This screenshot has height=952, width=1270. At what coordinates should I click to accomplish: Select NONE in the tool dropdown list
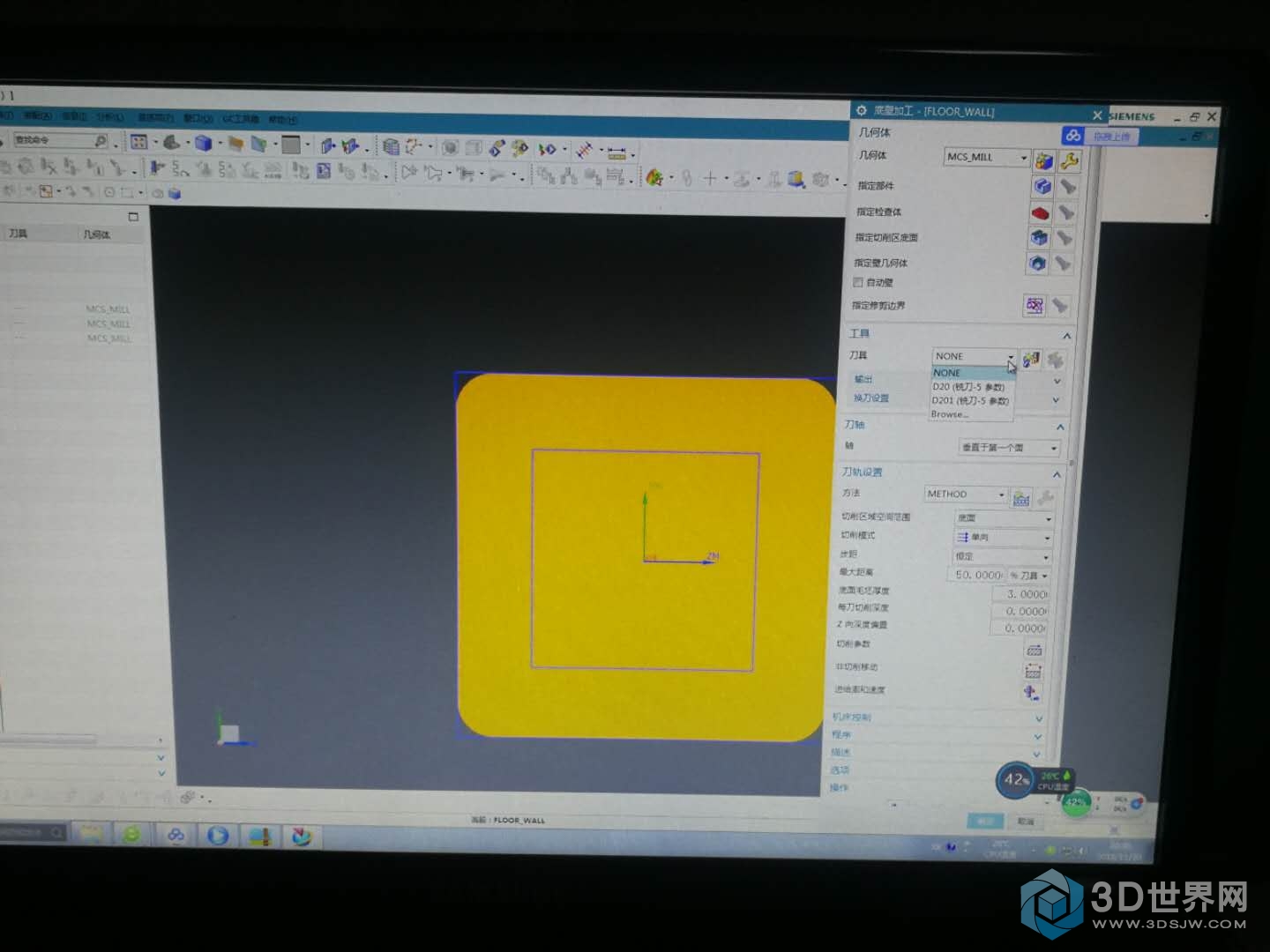[974, 373]
